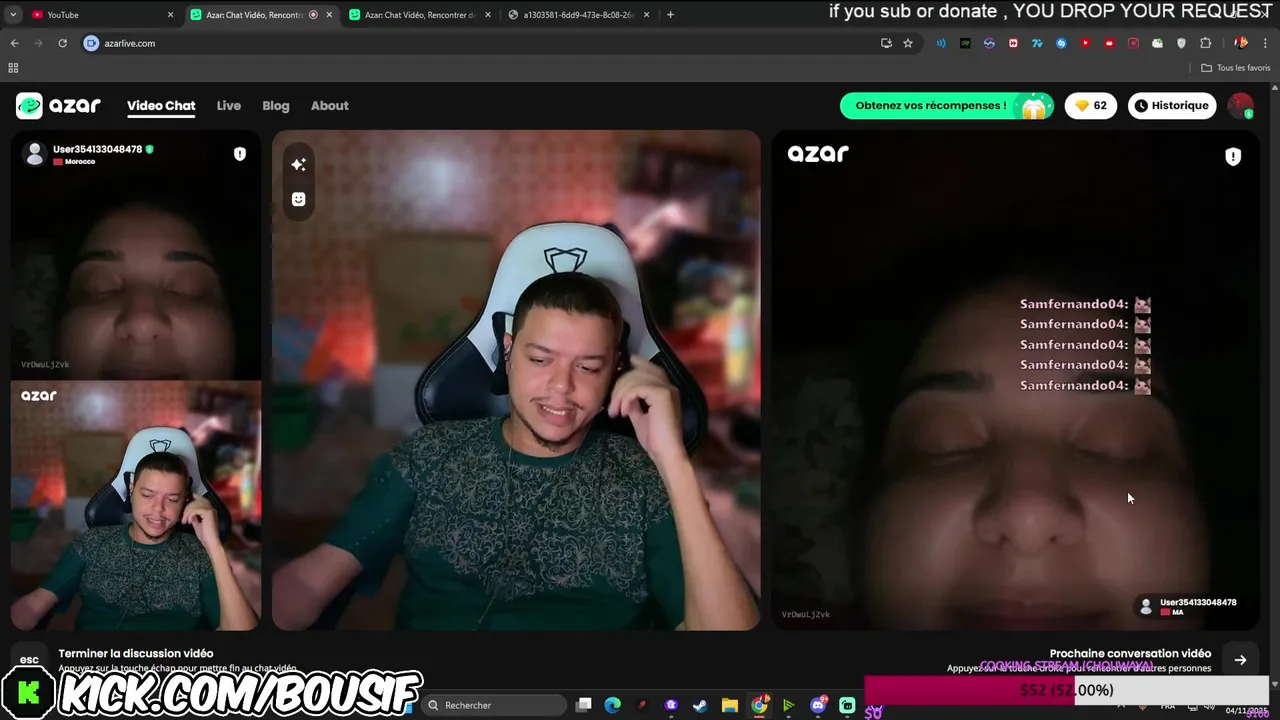Click the shield report icon on right video
1280x720 pixels.
(x=1233, y=156)
